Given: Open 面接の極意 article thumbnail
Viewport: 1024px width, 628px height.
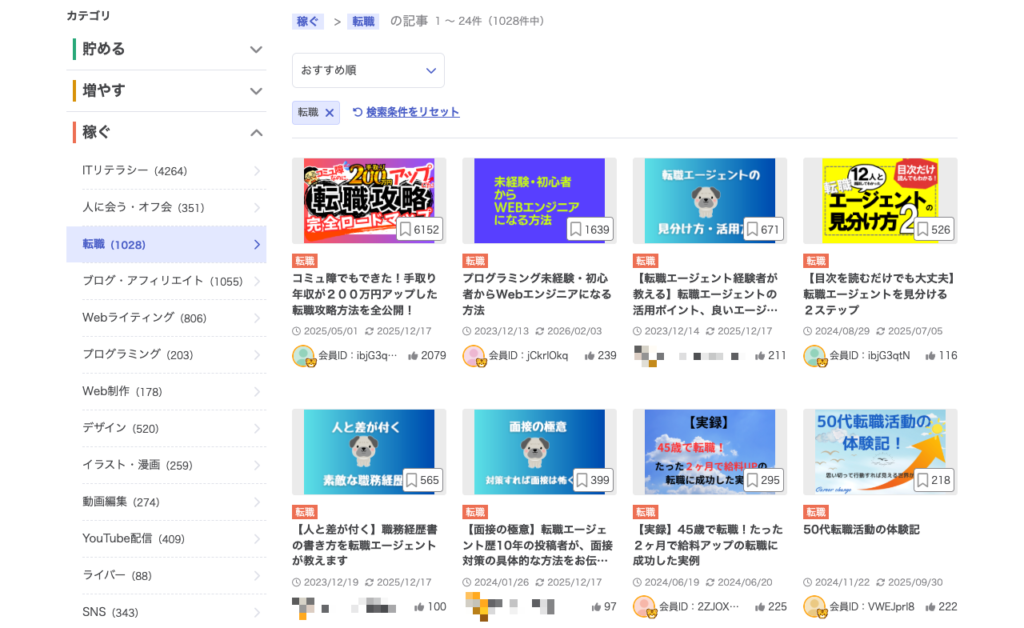Looking at the screenshot, I should pos(539,451).
